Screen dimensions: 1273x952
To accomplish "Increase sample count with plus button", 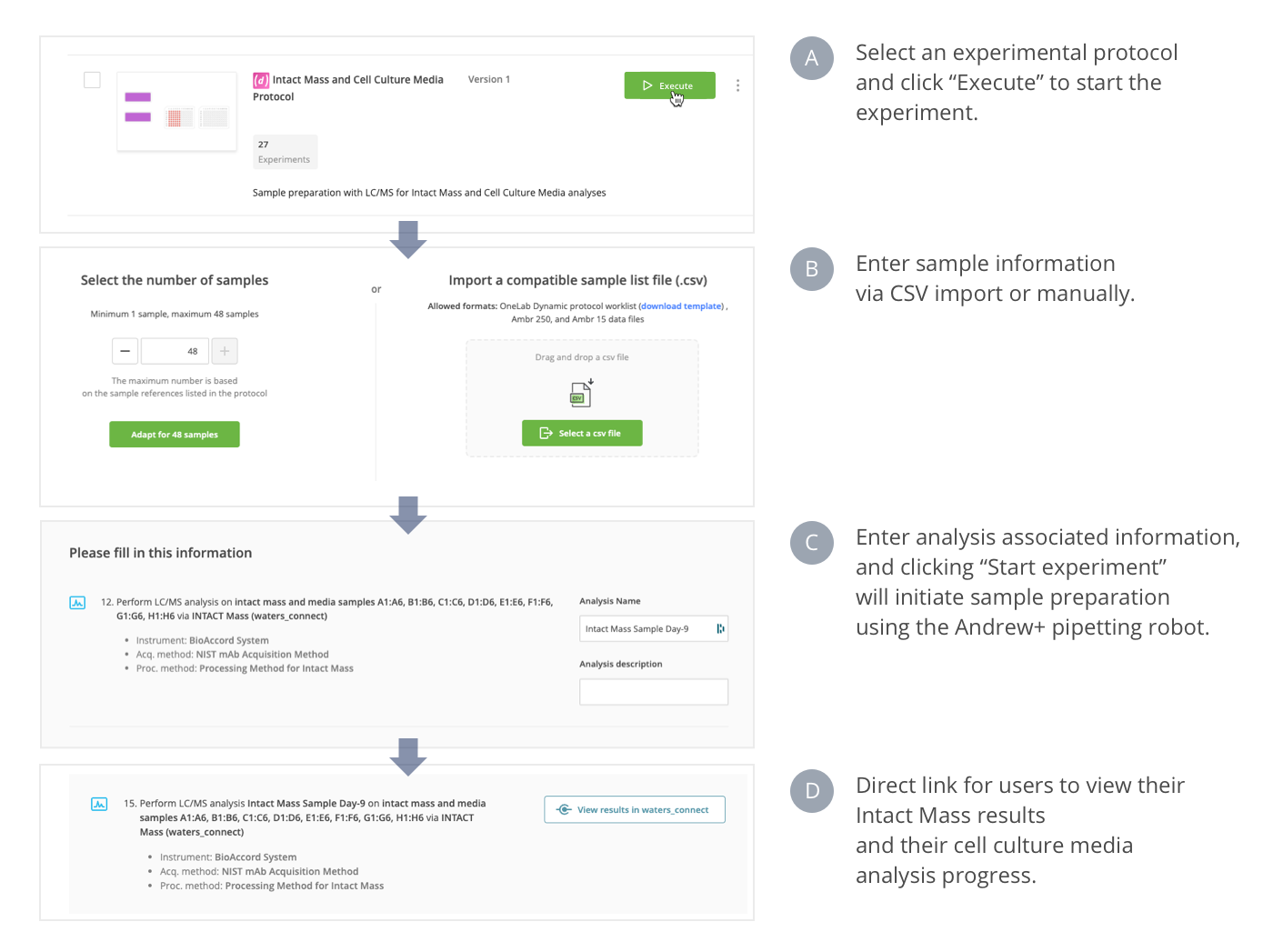I will (225, 351).
